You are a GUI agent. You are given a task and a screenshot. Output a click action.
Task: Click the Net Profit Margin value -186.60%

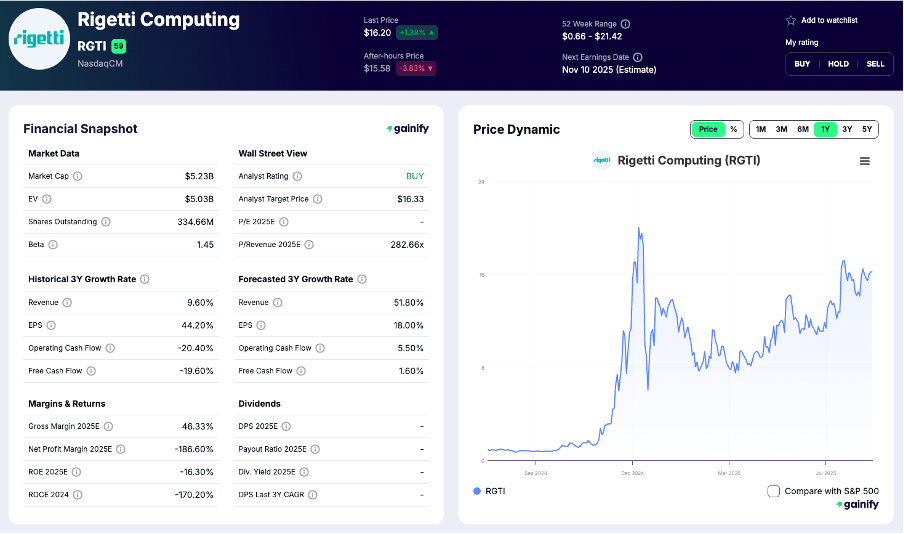(194, 449)
